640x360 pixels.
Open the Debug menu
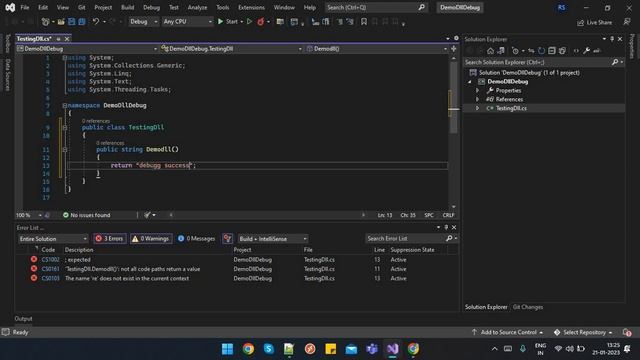(151, 7)
